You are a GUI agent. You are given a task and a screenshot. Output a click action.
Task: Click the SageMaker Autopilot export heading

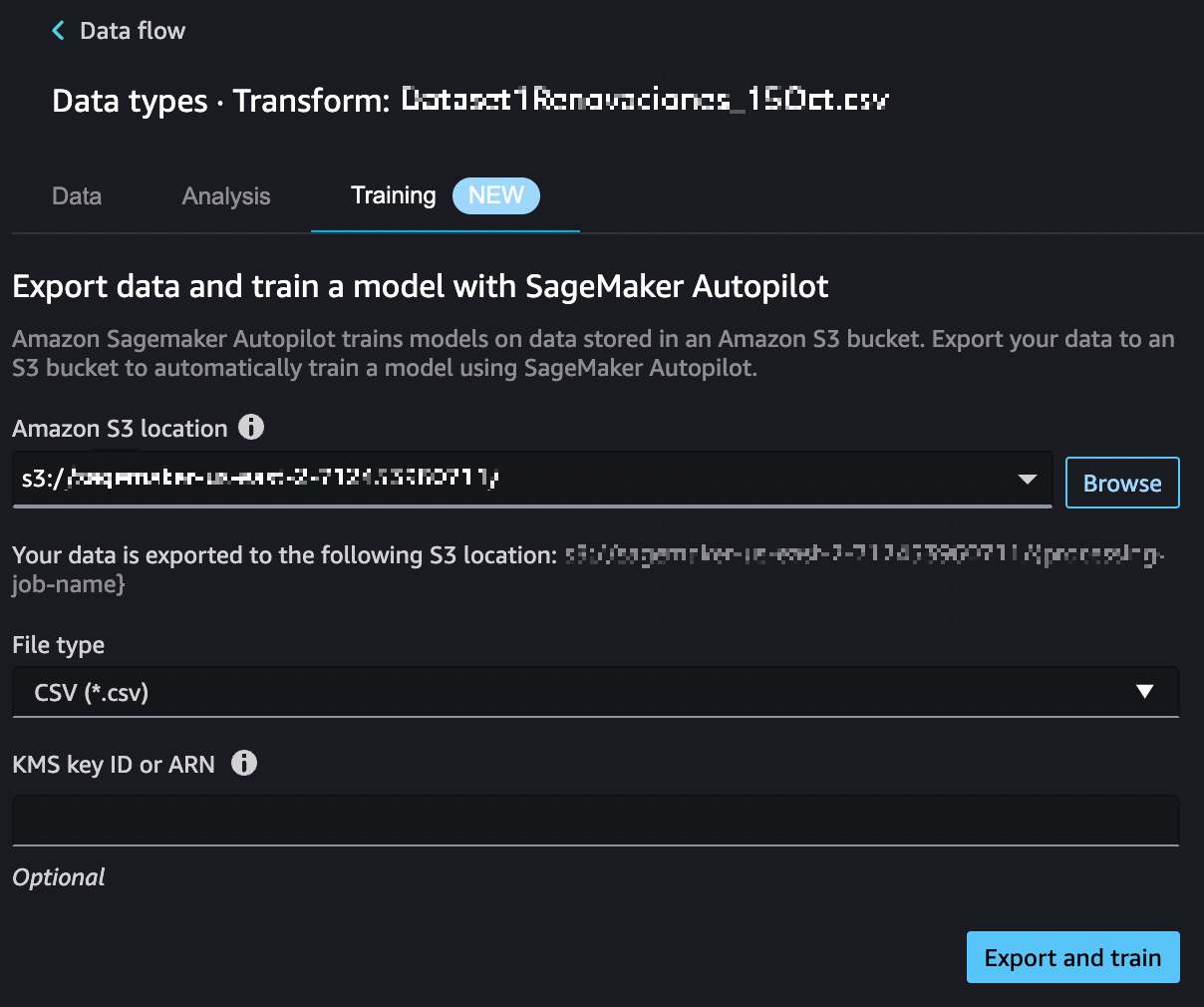(421, 286)
